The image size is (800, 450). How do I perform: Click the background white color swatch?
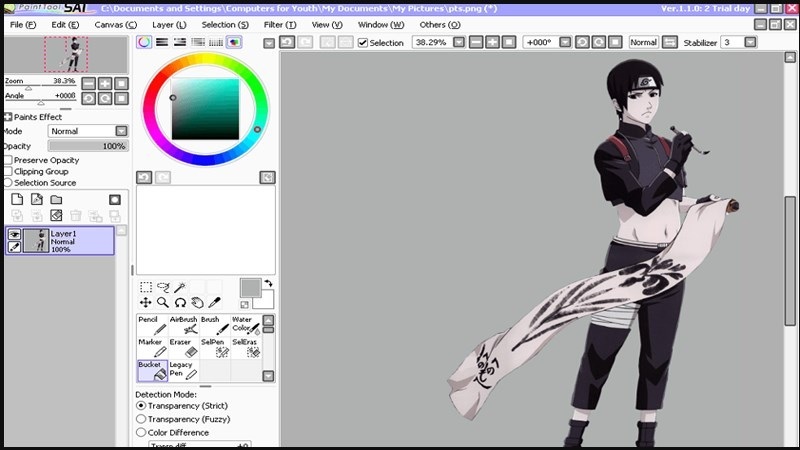(x=268, y=303)
